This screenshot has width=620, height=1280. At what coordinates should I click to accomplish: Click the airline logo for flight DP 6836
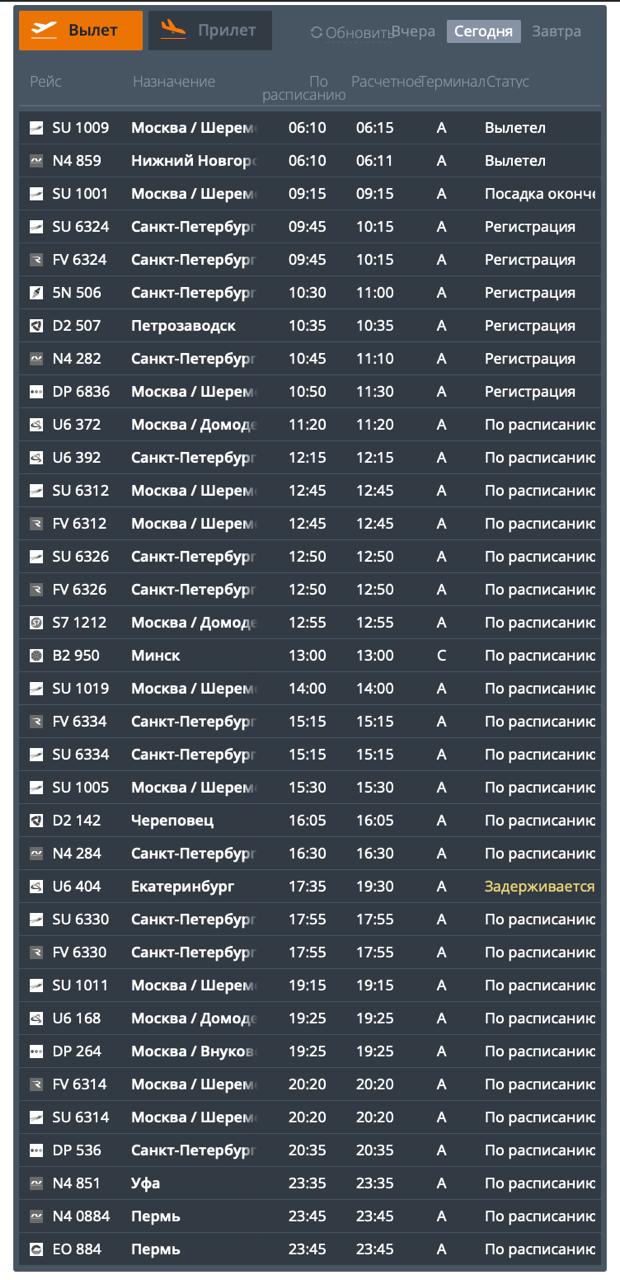pos(37,392)
